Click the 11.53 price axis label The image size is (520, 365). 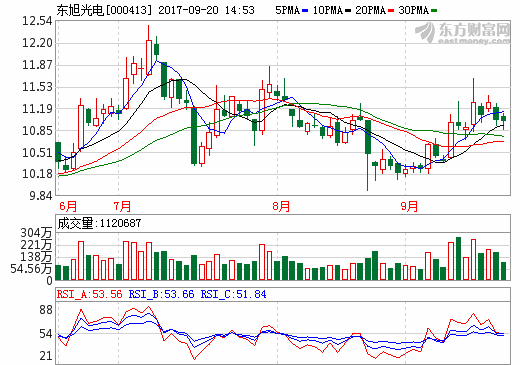[x=37, y=87]
